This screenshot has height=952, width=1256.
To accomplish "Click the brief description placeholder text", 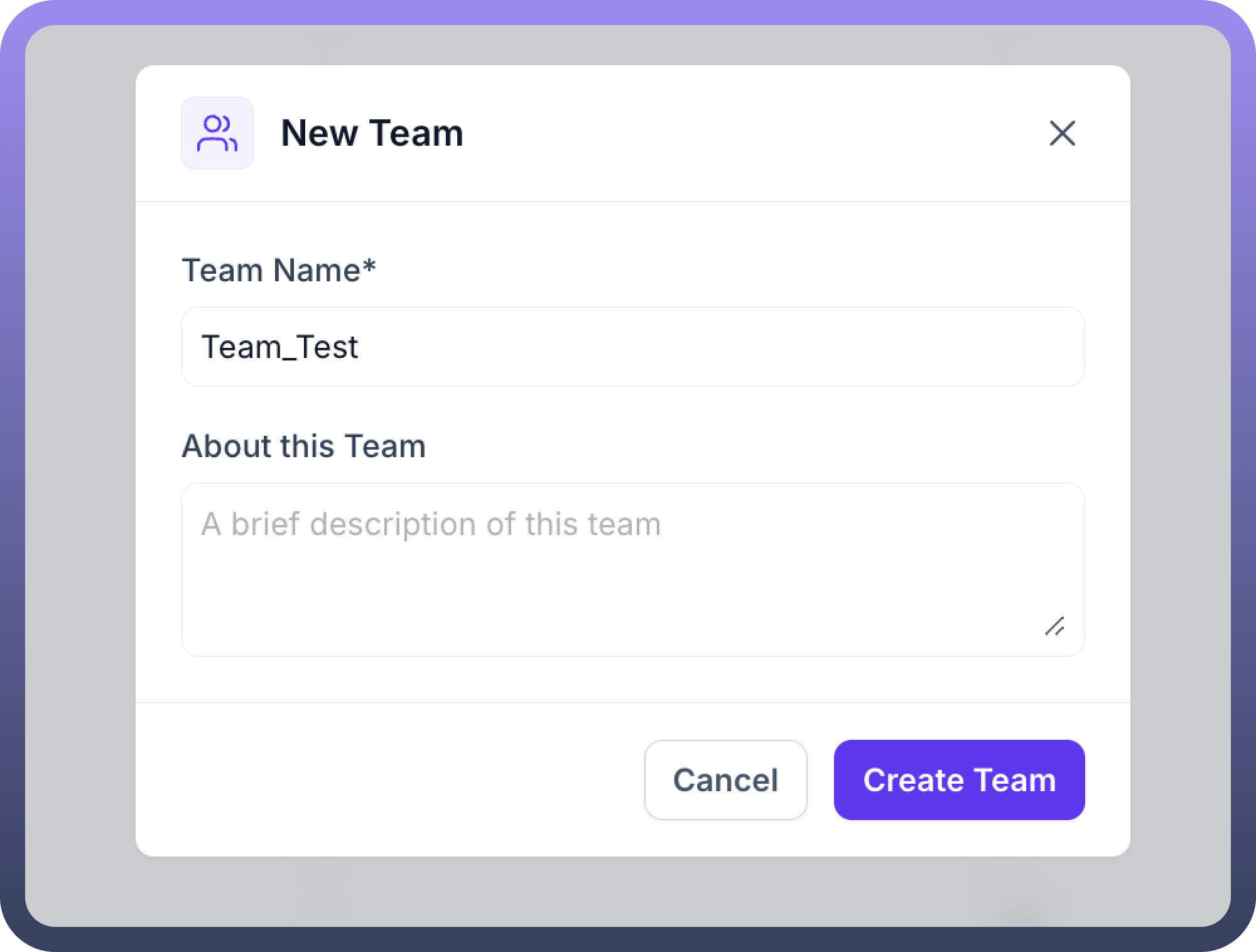I will coord(431,524).
